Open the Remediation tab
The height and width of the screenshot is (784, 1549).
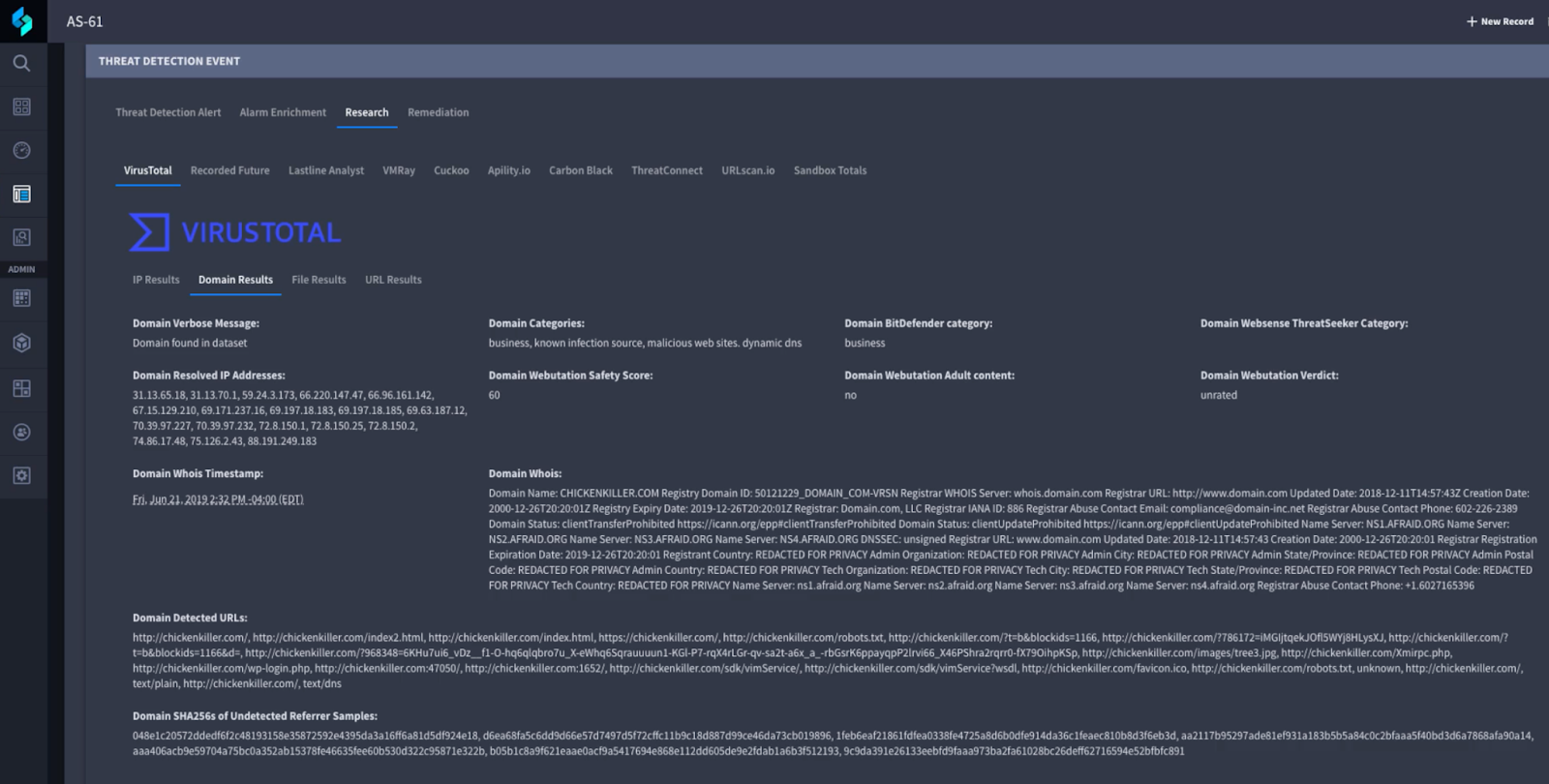point(438,112)
